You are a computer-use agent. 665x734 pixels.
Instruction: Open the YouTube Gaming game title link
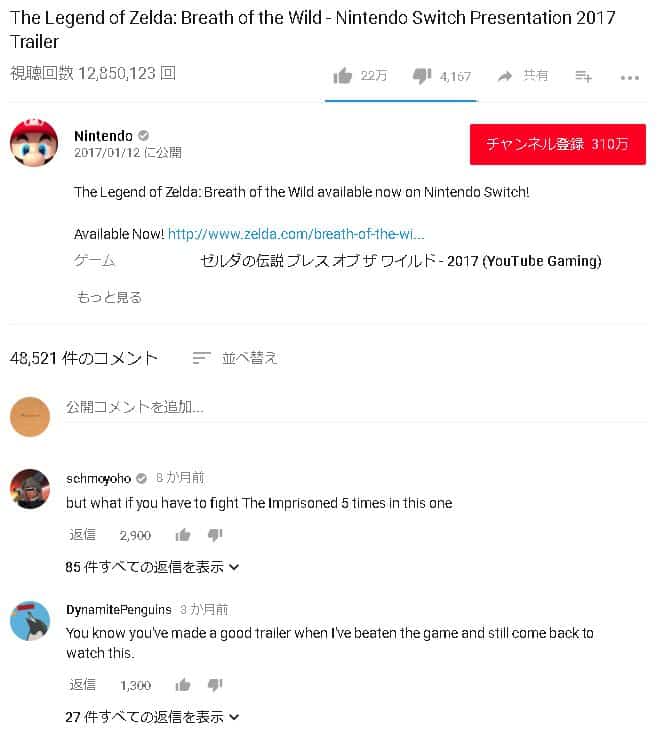tap(401, 261)
